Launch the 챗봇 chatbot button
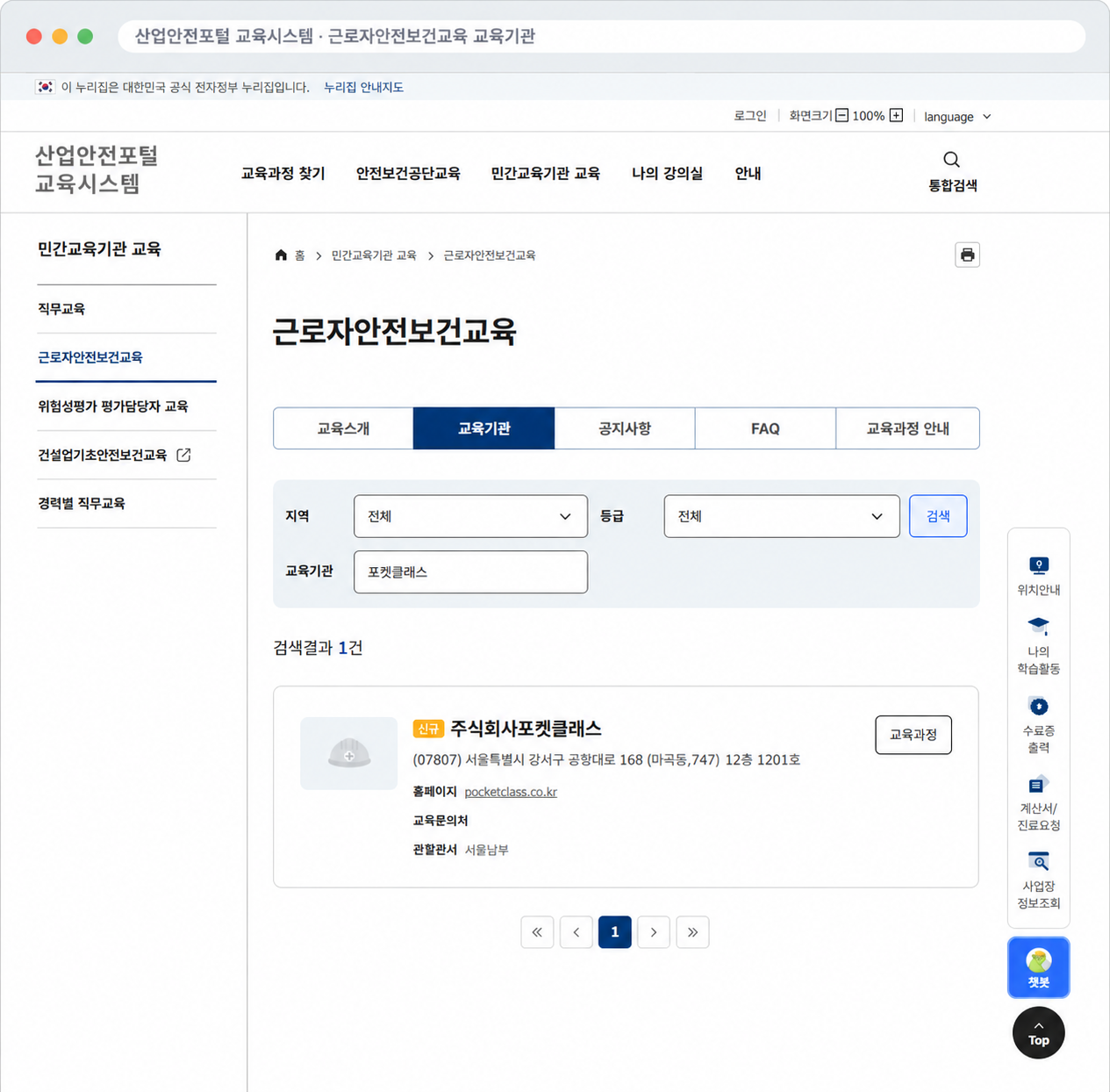Image resolution: width=1110 pixels, height=1092 pixels. click(1038, 967)
